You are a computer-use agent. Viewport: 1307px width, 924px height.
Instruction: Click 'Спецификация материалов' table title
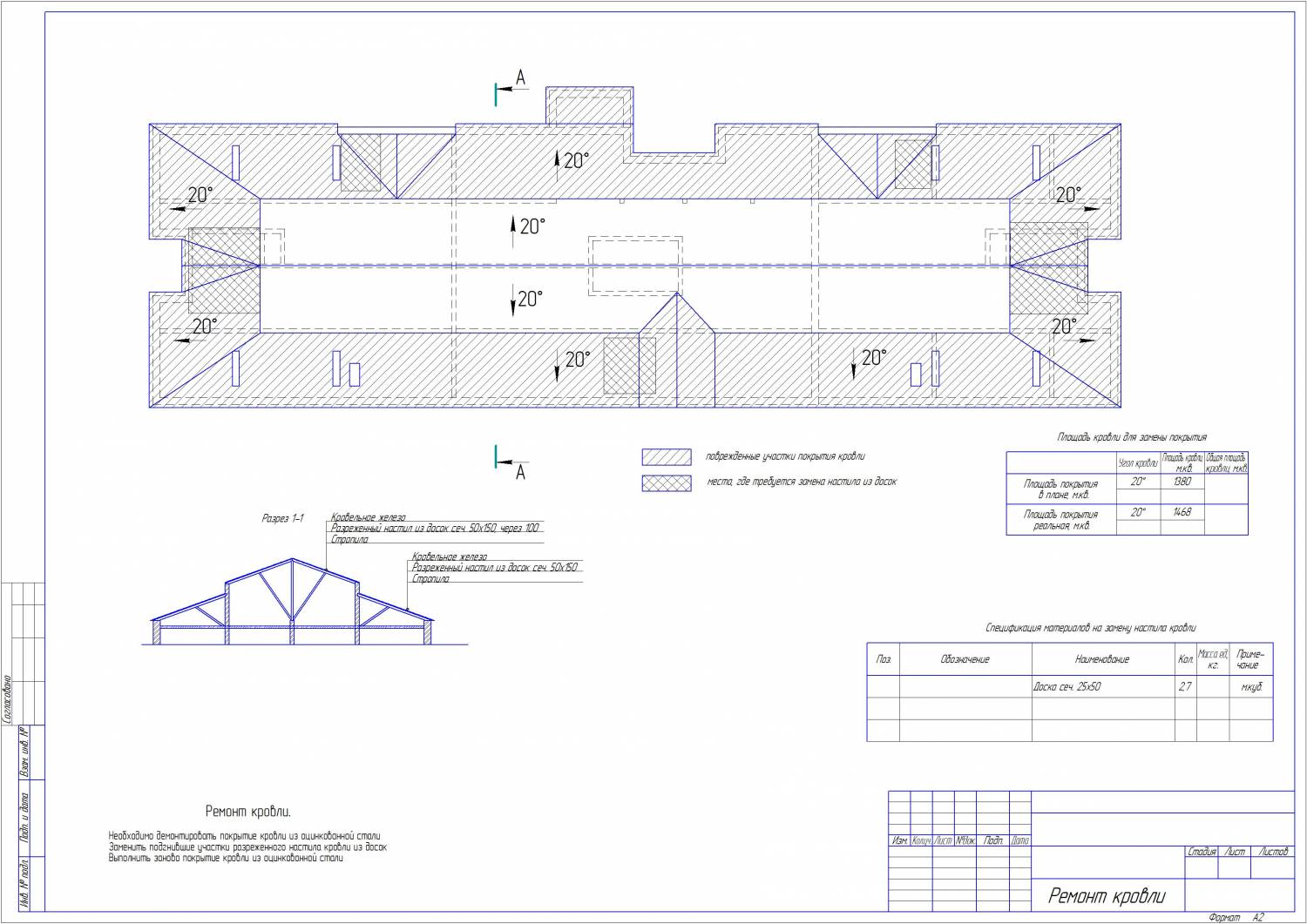click(1090, 628)
